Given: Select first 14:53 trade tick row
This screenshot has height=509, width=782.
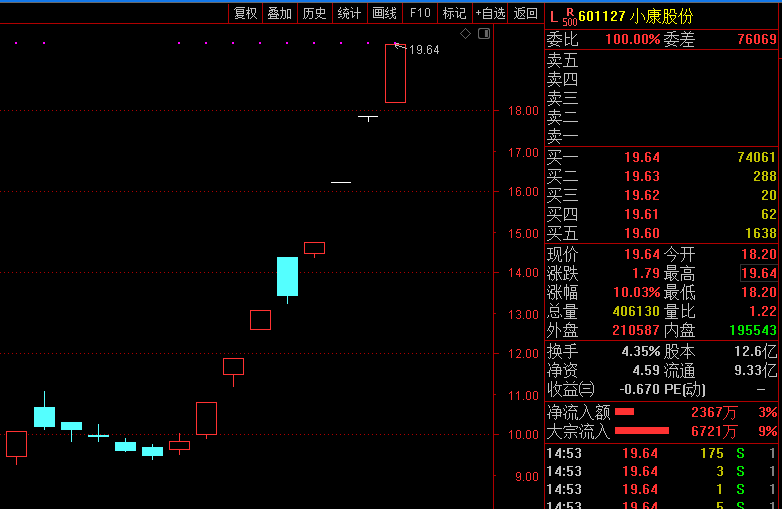Looking at the screenshot, I should click(662, 453).
